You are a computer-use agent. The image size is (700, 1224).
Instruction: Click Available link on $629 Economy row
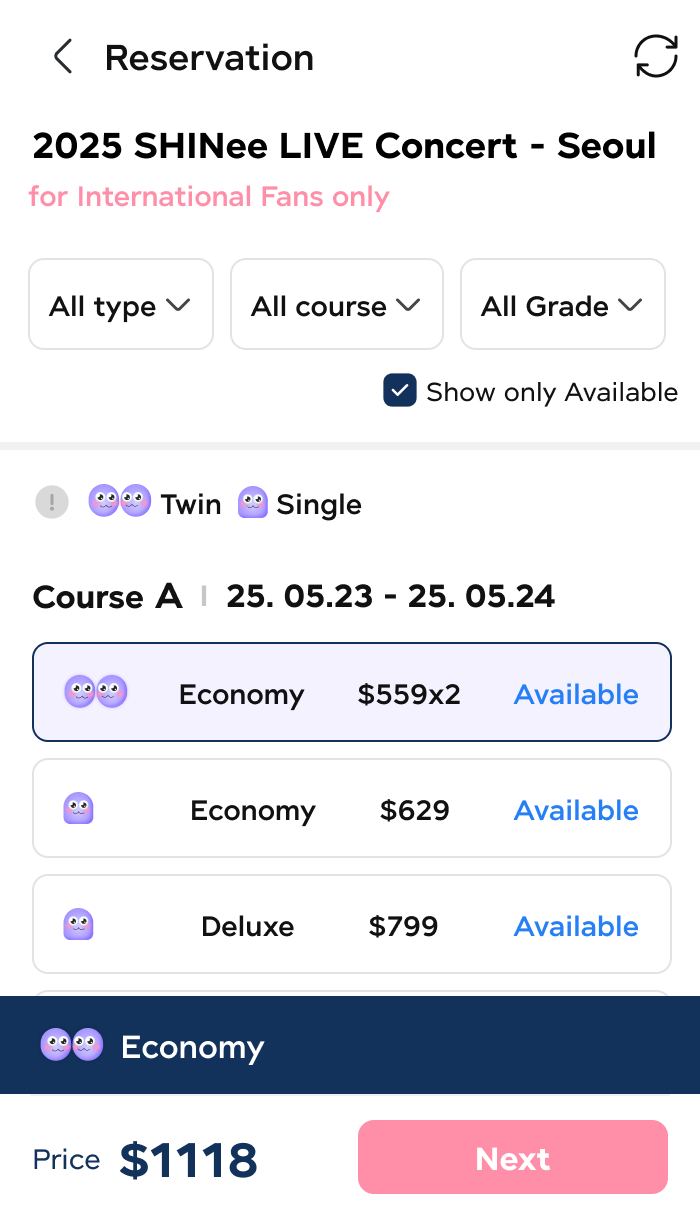click(576, 810)
